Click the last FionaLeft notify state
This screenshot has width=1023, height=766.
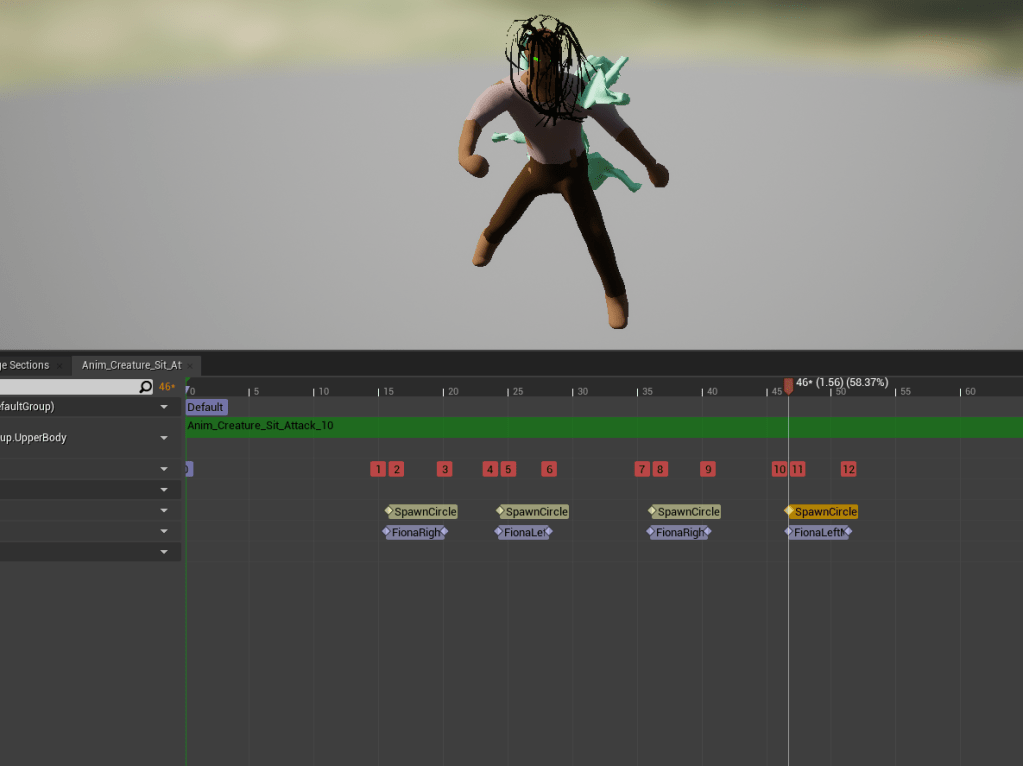[819, 533]
